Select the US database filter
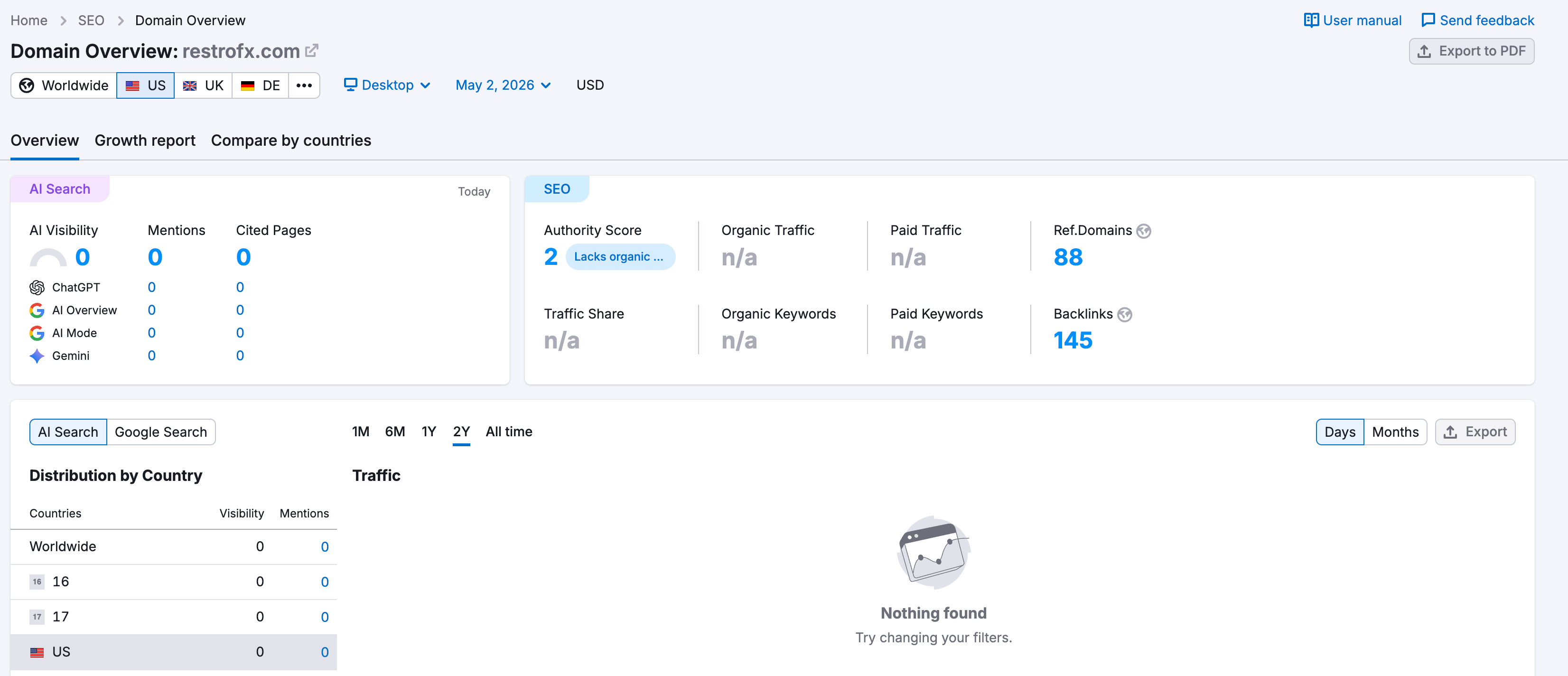 [146, 85]
